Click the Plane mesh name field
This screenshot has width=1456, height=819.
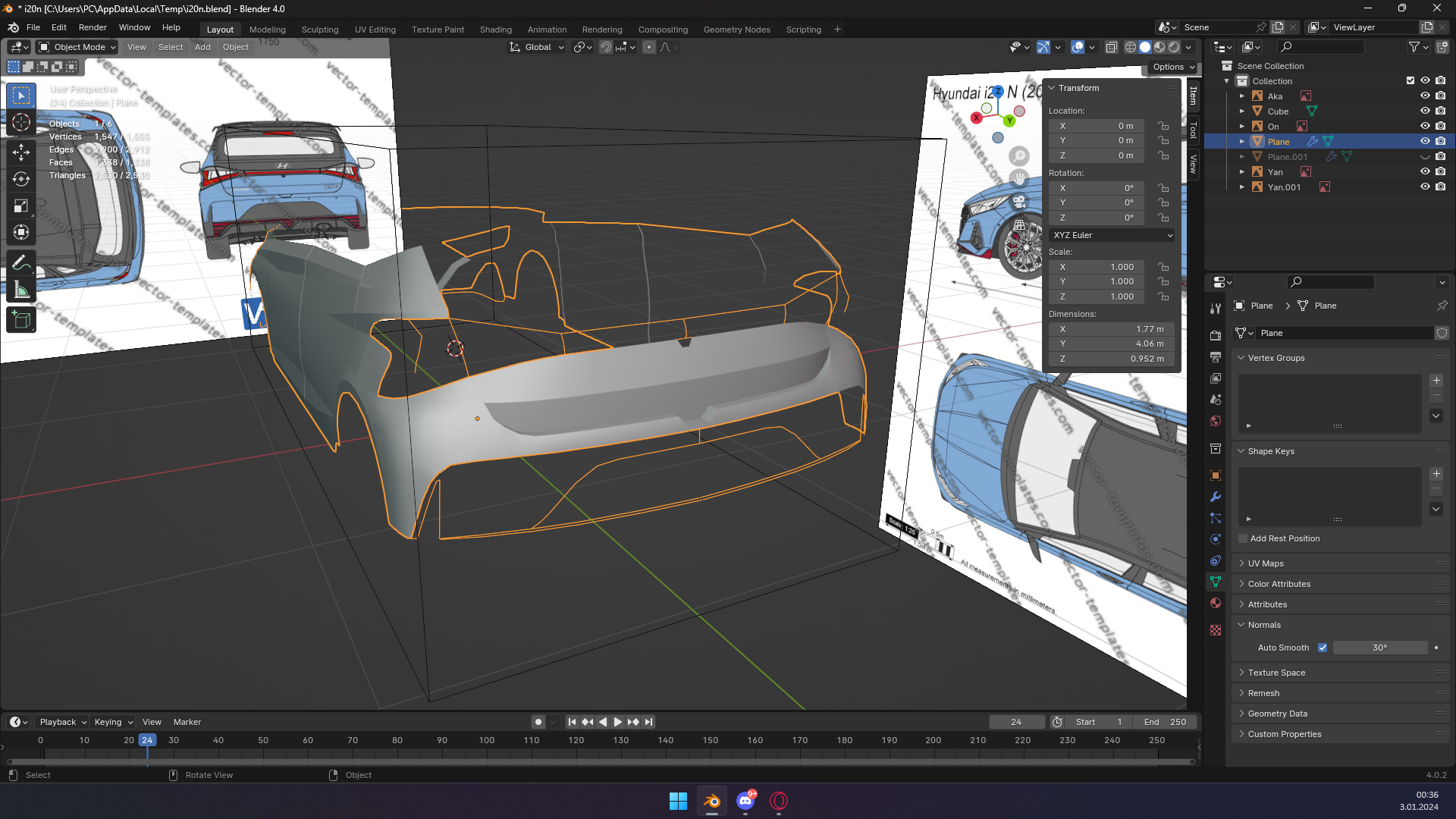click(x=1342, y=333)
